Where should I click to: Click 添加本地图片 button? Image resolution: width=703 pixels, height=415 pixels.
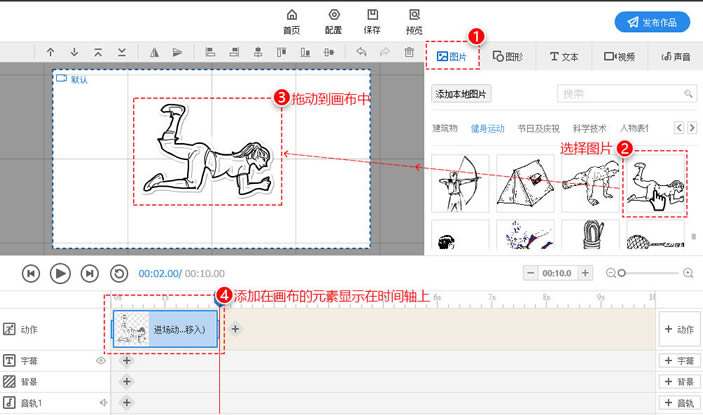pos(461,94)
